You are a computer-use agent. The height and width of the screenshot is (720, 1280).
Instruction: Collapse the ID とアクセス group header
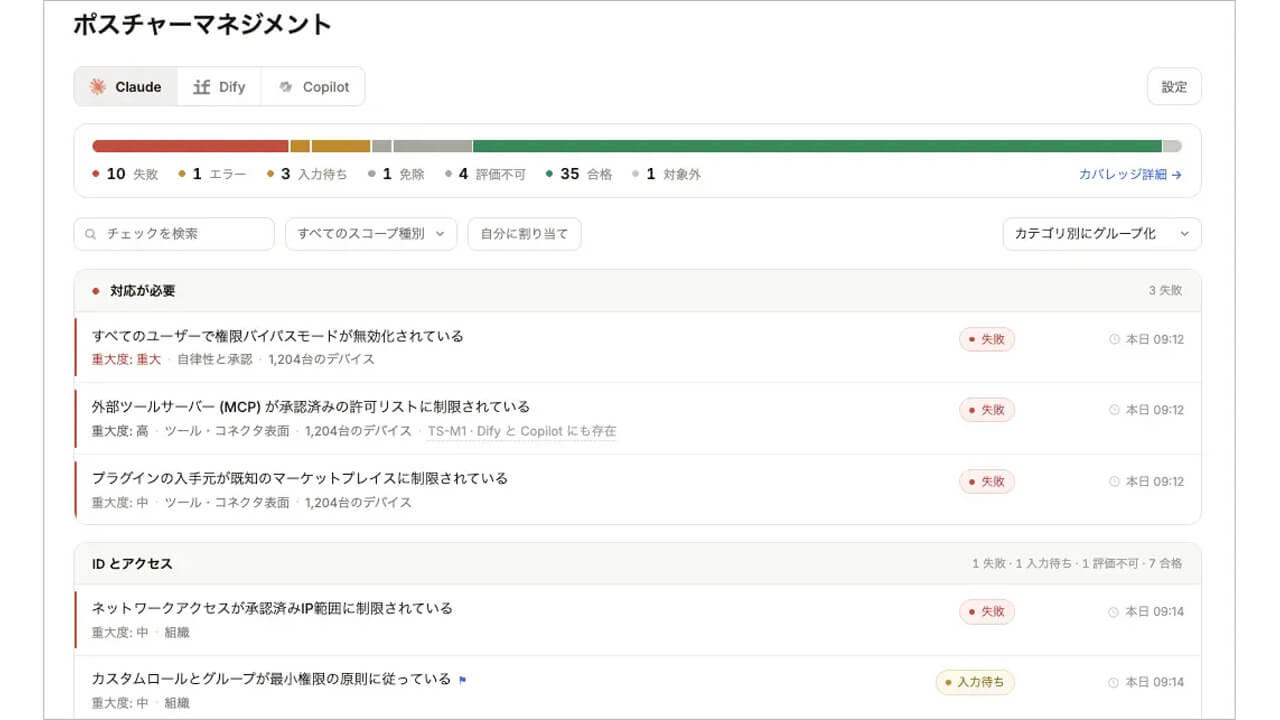[637, 564]
